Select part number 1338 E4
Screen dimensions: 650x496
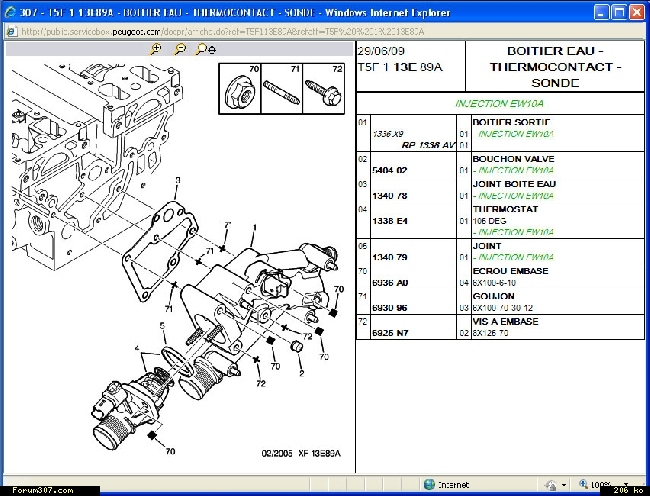[390, 221]
